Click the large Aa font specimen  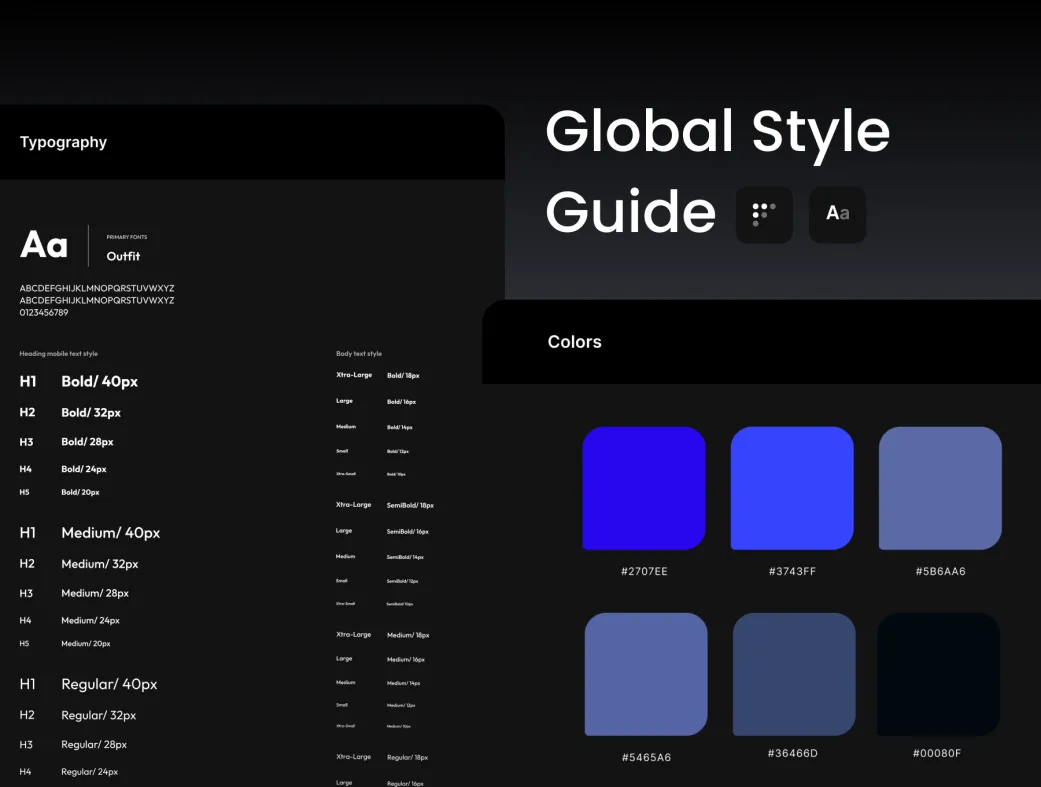click(x=44, y=245)
